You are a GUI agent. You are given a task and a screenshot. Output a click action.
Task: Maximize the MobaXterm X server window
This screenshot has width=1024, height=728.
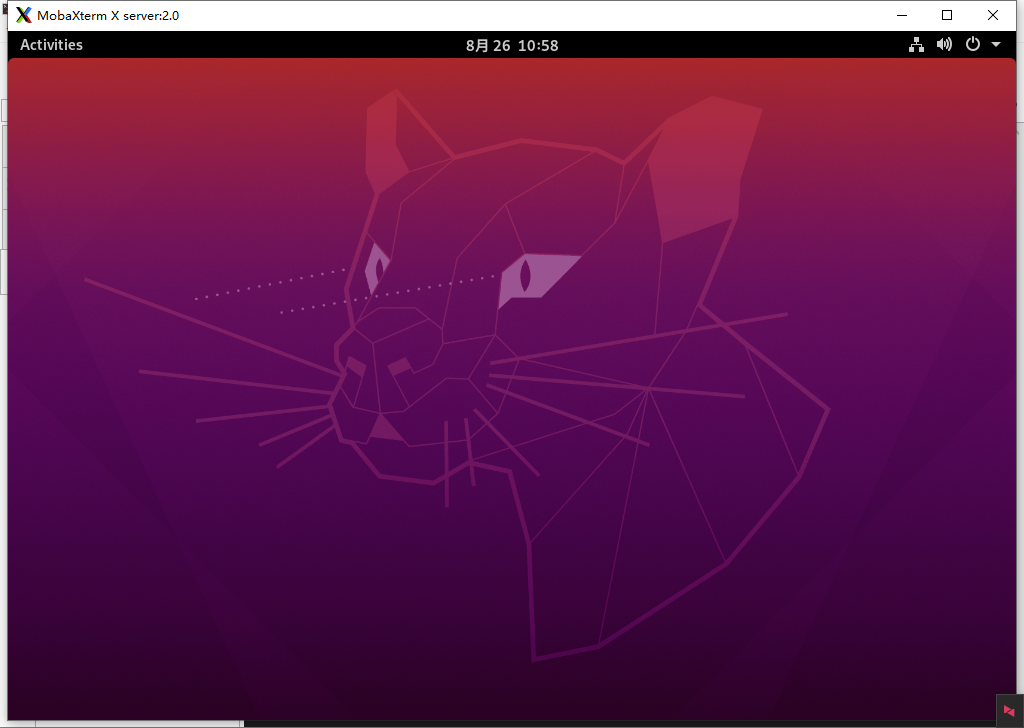[947, 15]
